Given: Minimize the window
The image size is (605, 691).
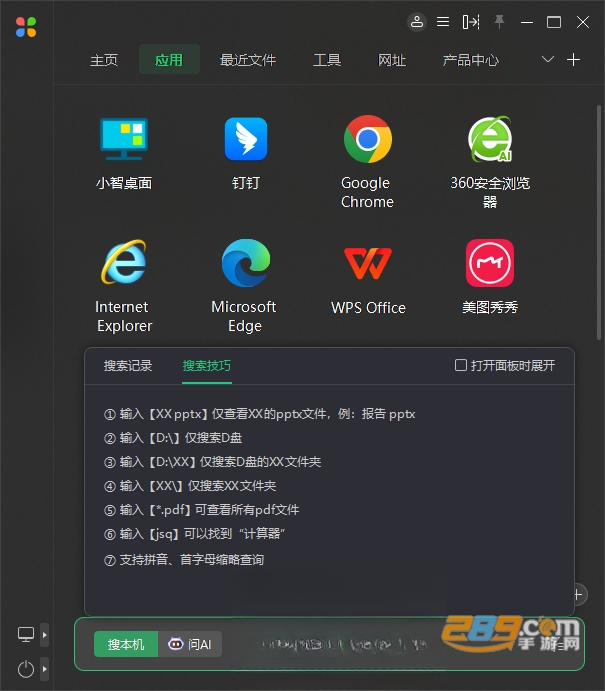Looking at the screenshot, I should tap(527, 22).
